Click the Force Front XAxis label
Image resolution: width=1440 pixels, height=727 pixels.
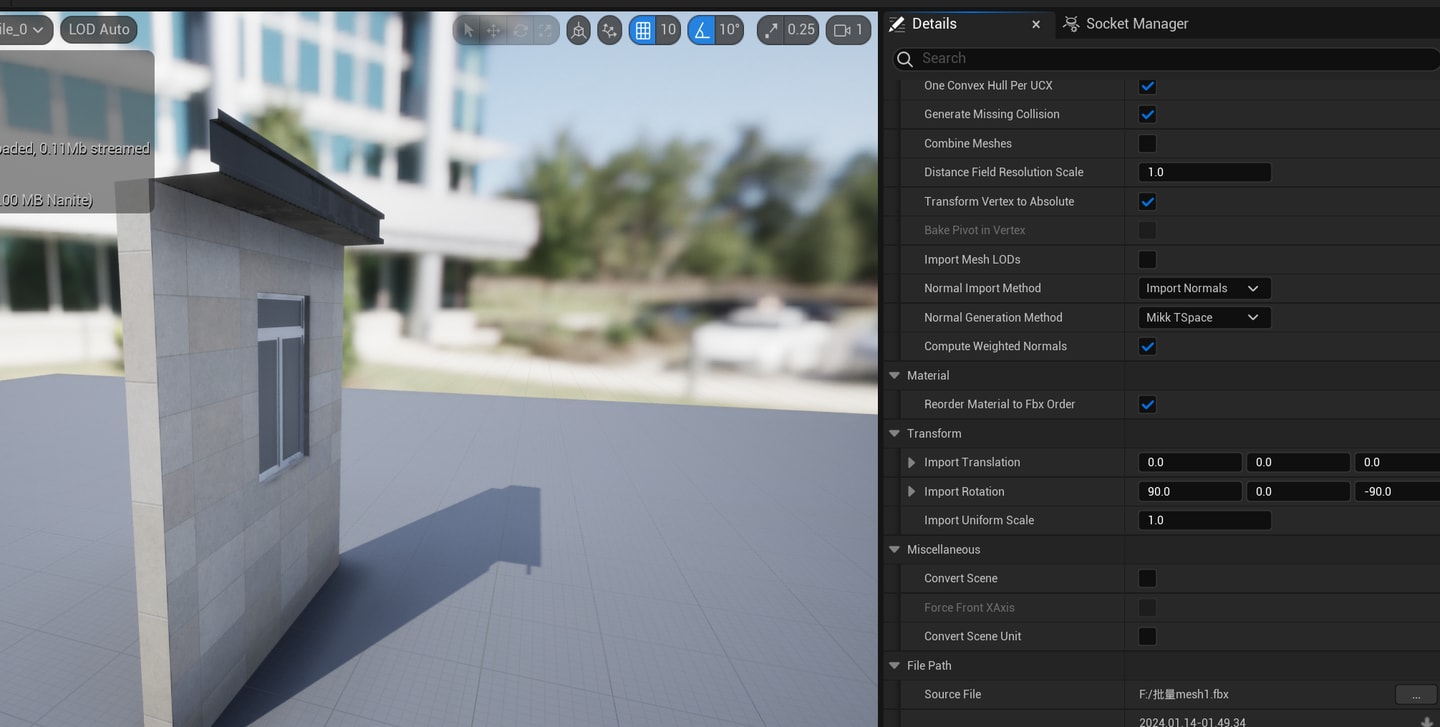(969, 607)
